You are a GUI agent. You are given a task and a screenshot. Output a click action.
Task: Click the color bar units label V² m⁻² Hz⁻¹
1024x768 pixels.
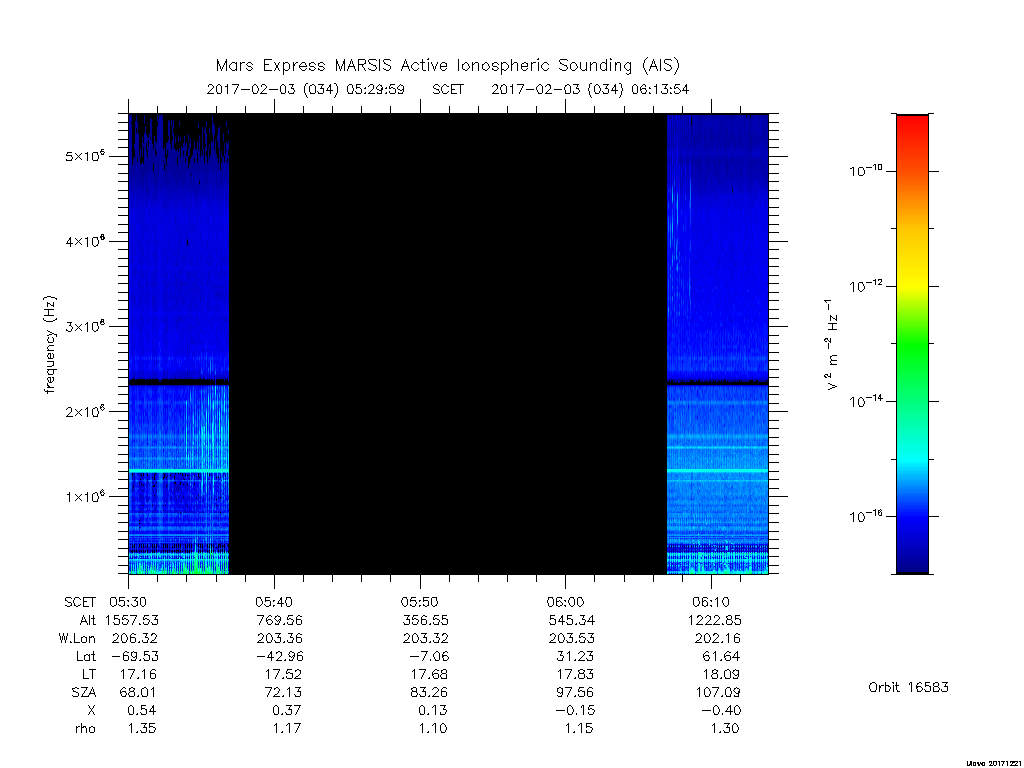click(831, 344)
